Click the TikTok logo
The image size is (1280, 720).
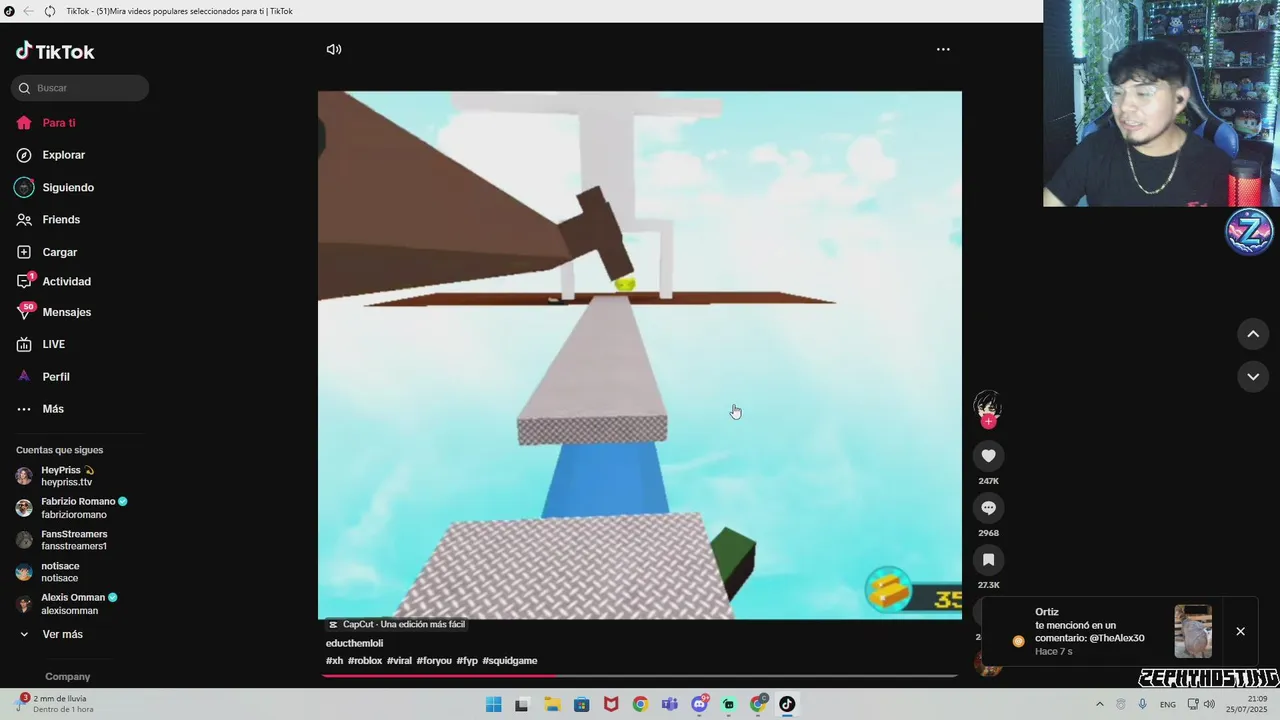[55, 51]
